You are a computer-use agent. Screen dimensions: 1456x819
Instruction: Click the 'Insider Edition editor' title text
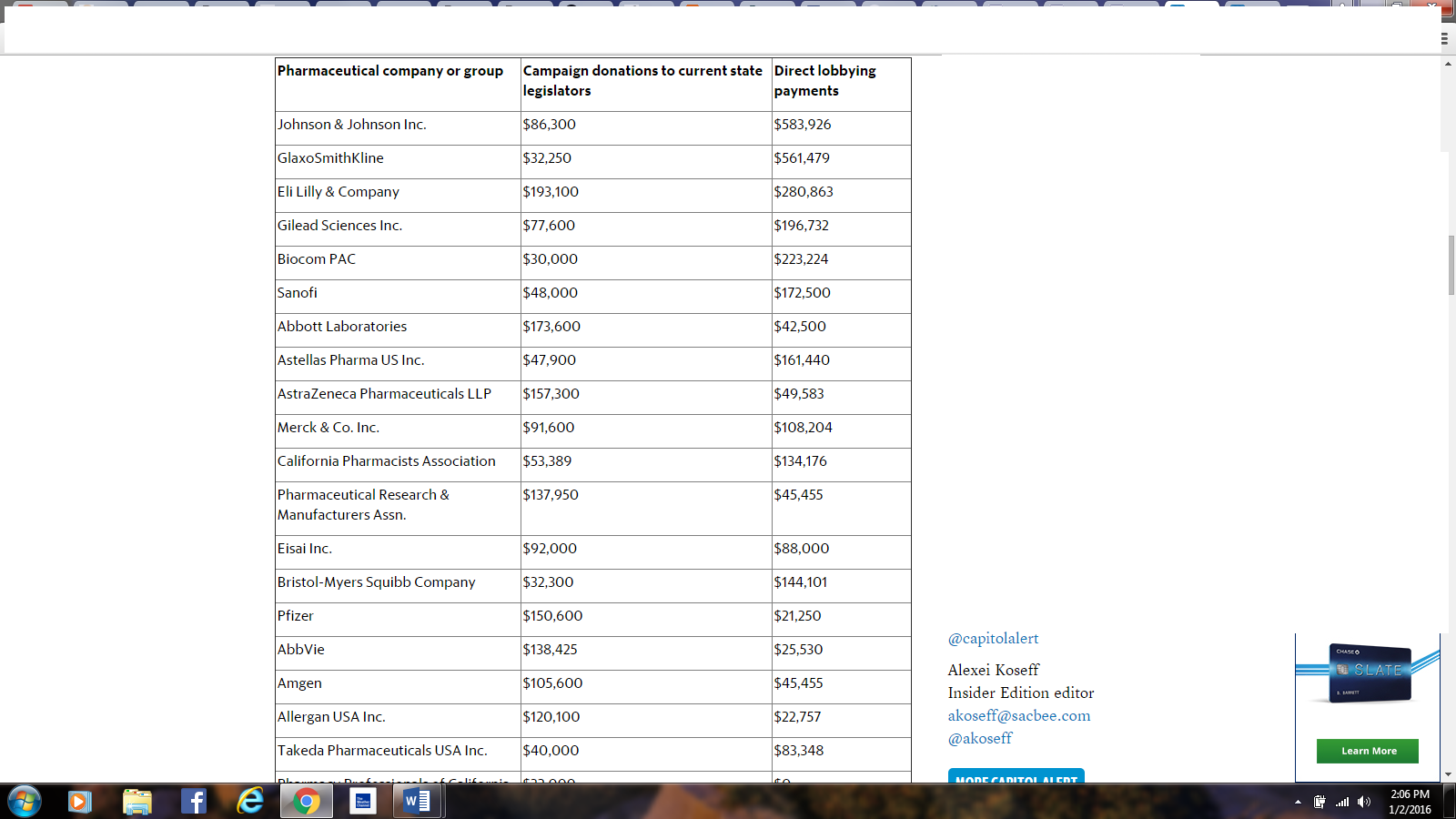1021,693
